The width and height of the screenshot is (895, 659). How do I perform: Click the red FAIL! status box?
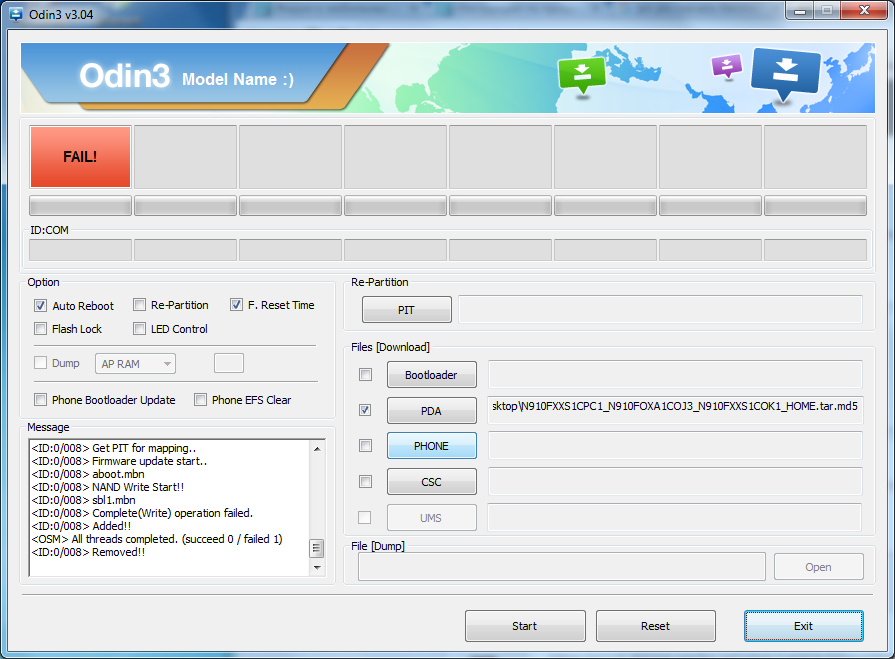(x=80, y=156)
